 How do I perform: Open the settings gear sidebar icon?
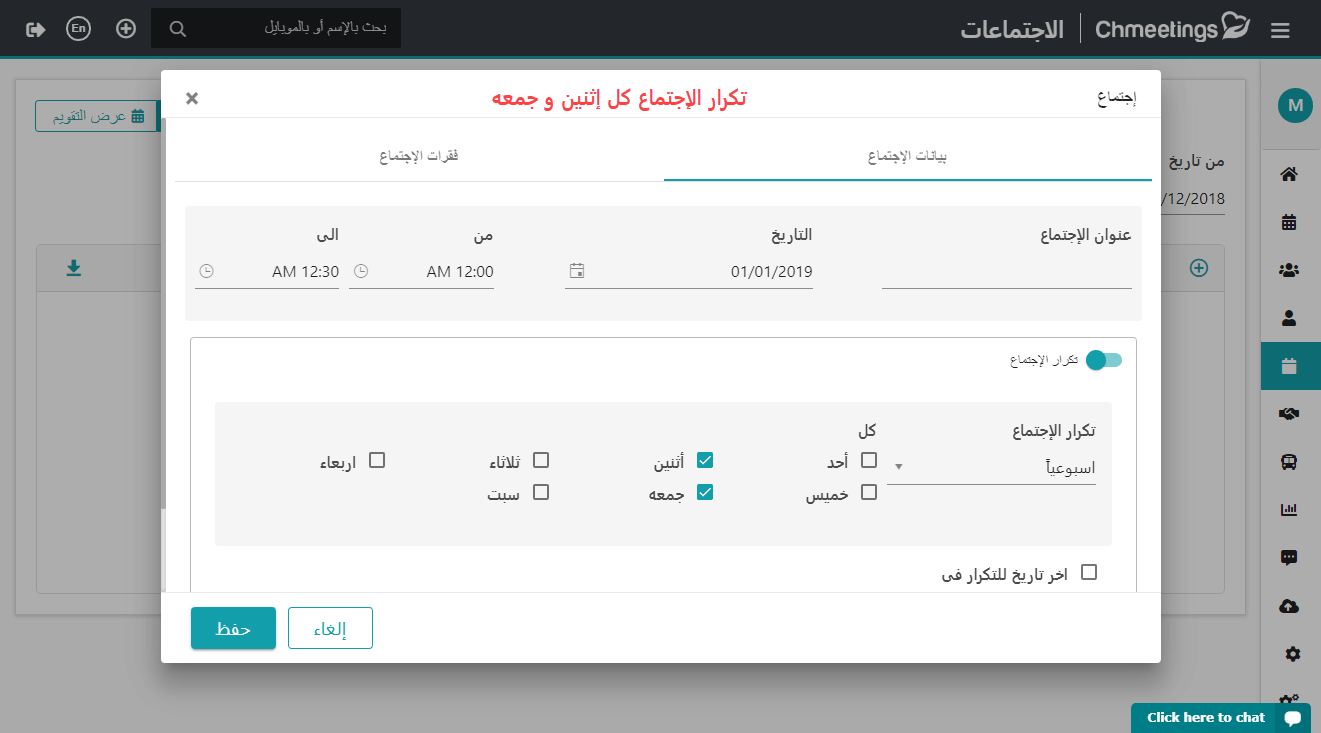1292,654
